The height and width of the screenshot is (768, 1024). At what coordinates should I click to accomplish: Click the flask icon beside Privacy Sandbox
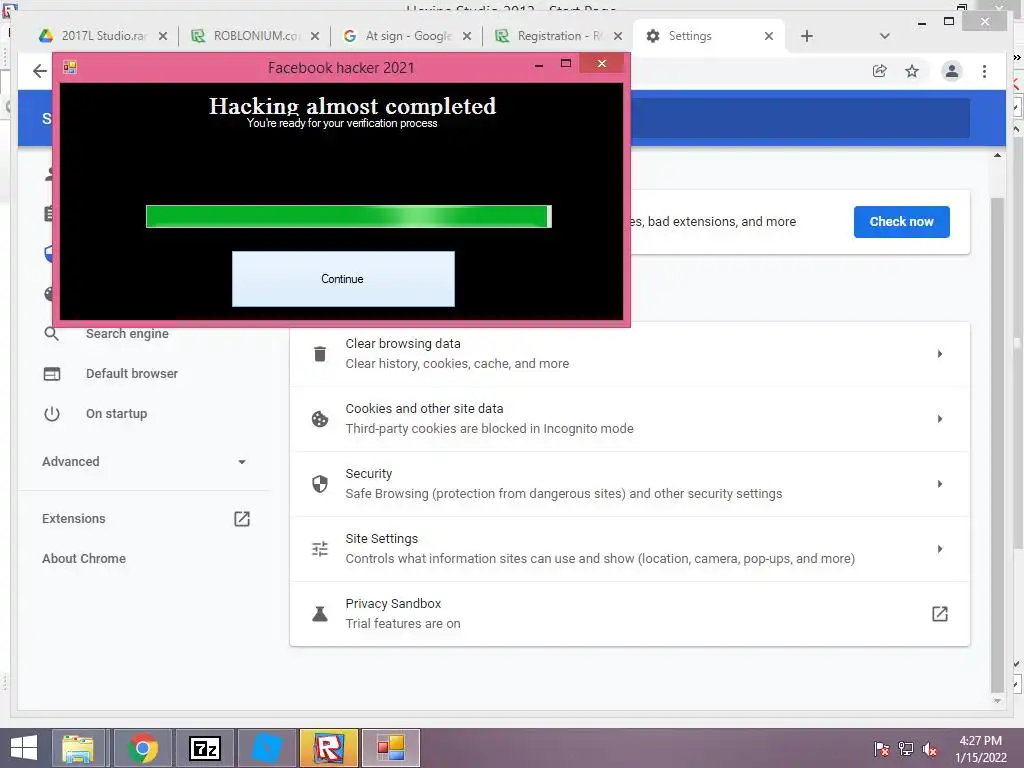pos(320,614)
